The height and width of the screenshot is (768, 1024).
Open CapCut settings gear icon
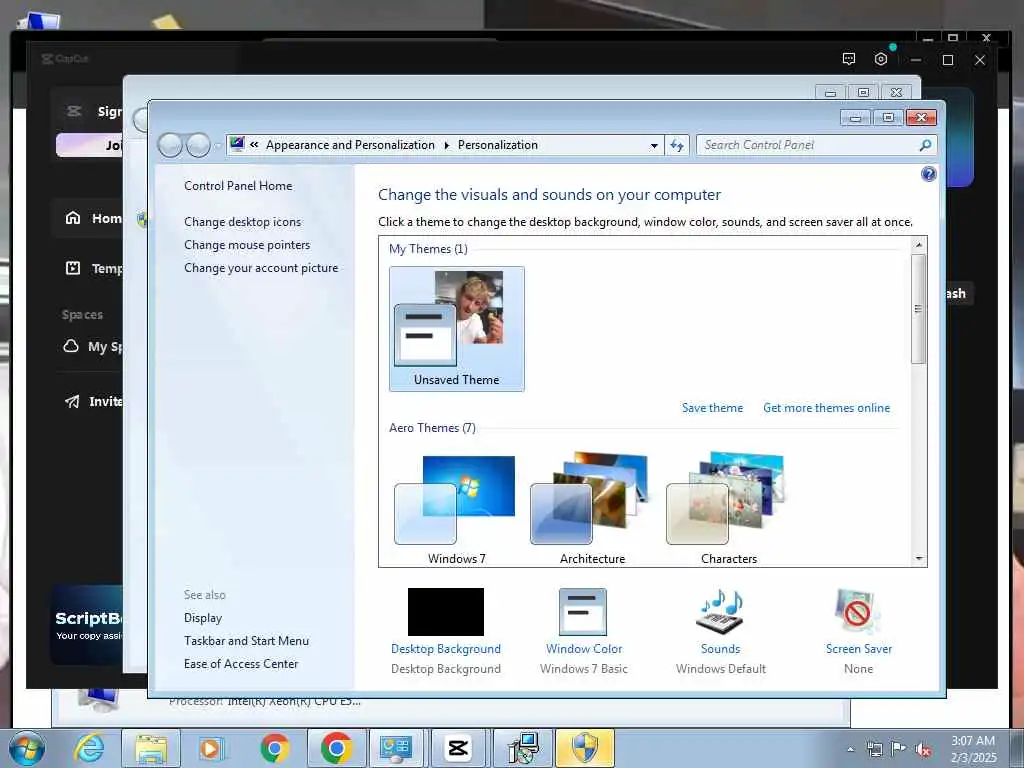click(880, 59)
